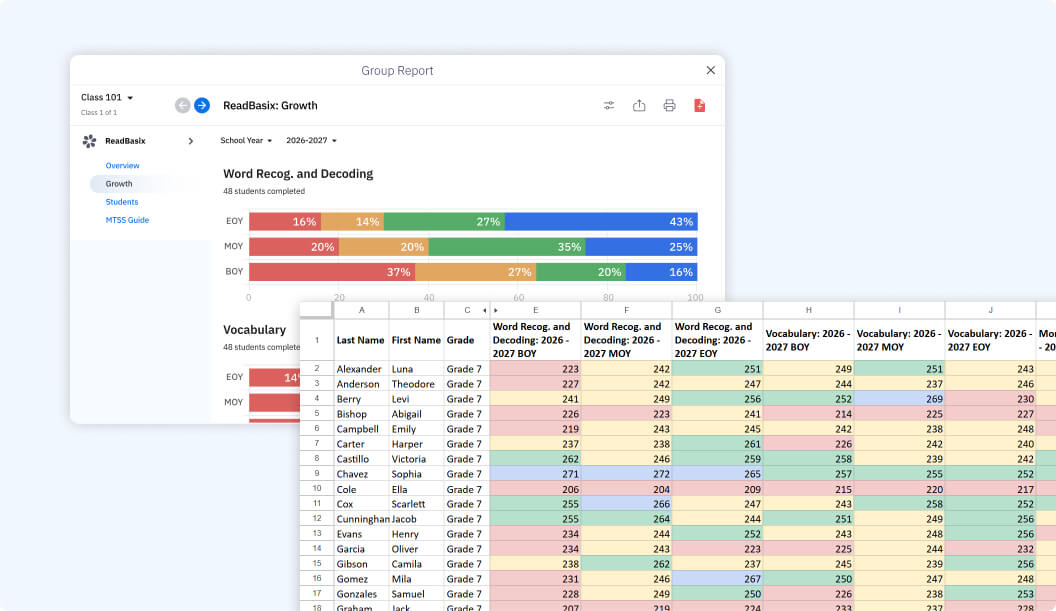Click the Alexander last name cell
The image size is (1056, 611).
(361, 369)
